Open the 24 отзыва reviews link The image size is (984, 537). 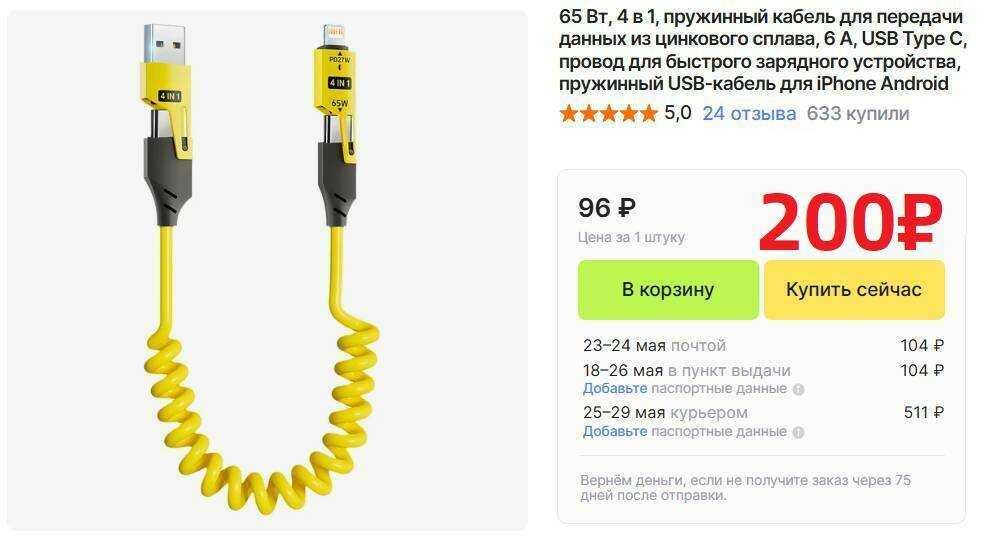(749, 114)
